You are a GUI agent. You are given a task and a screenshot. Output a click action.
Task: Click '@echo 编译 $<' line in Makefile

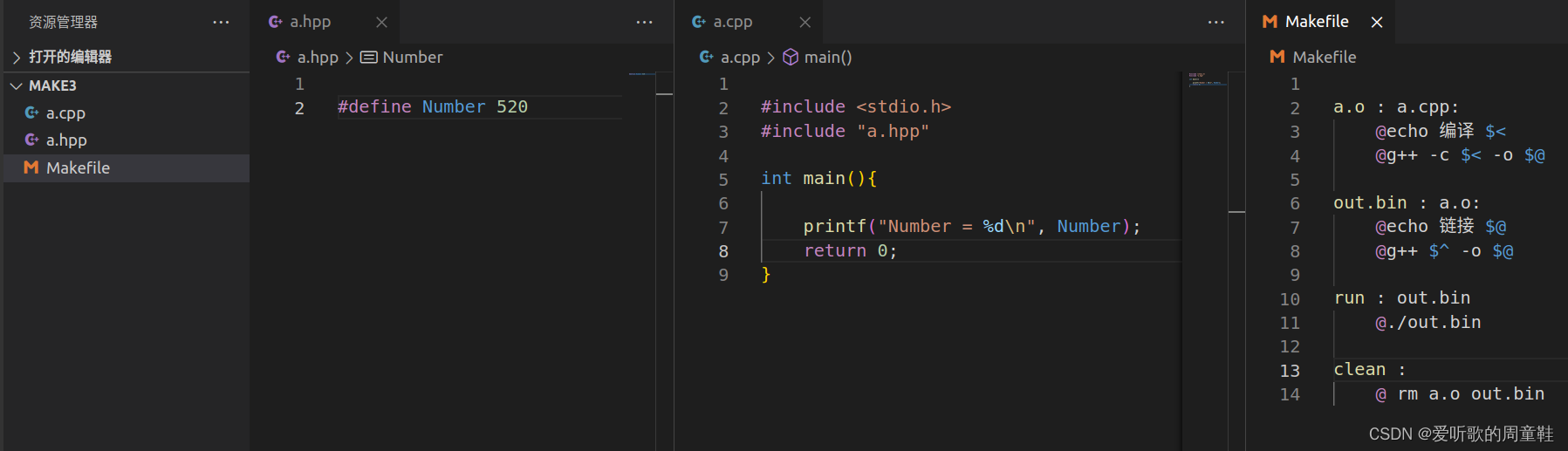(1441, 131)
